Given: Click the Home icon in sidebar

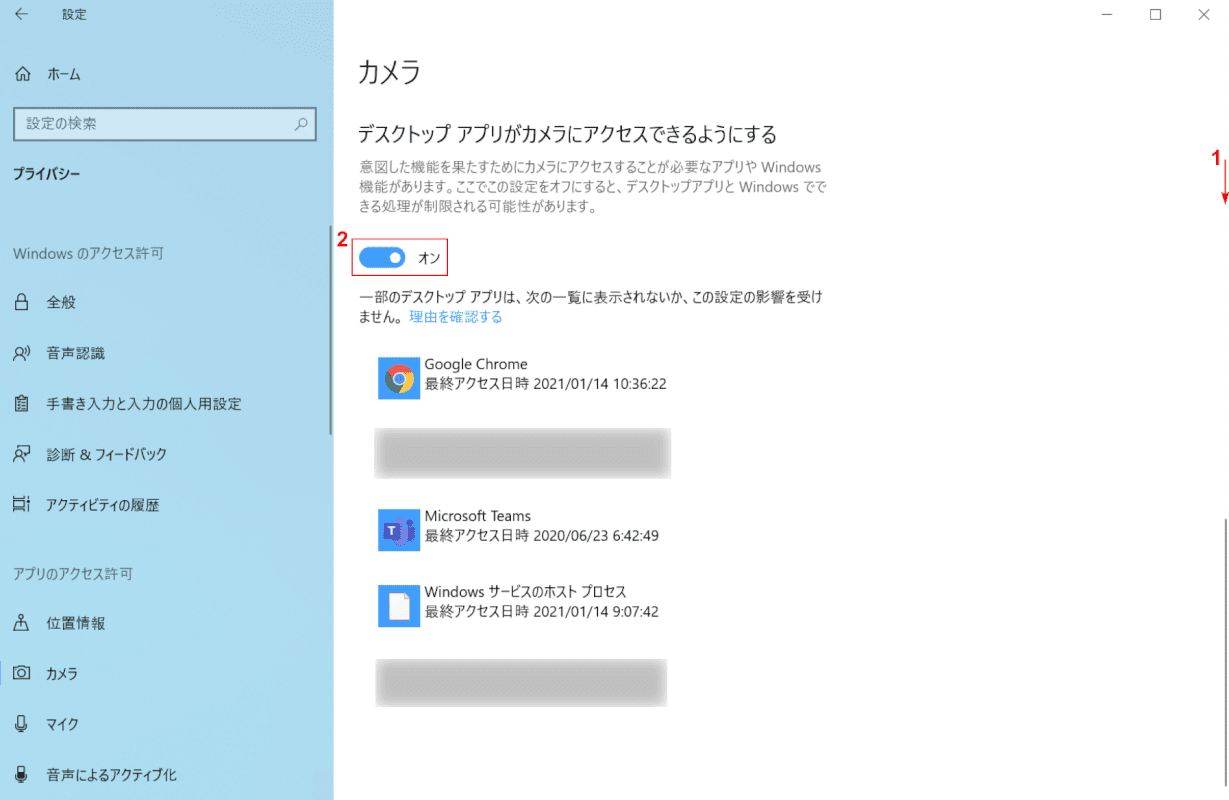Looking at the screenshot, I should point(22,74).
